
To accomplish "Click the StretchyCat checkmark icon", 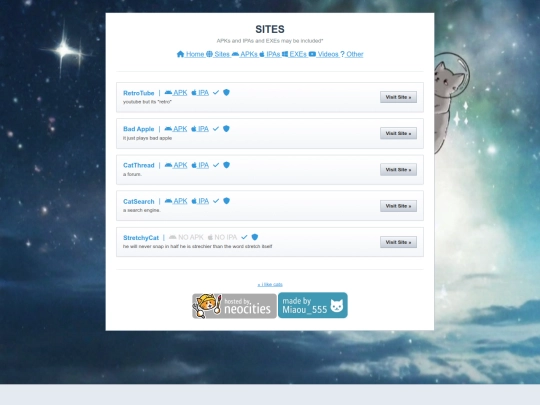I will coord(244,237).
